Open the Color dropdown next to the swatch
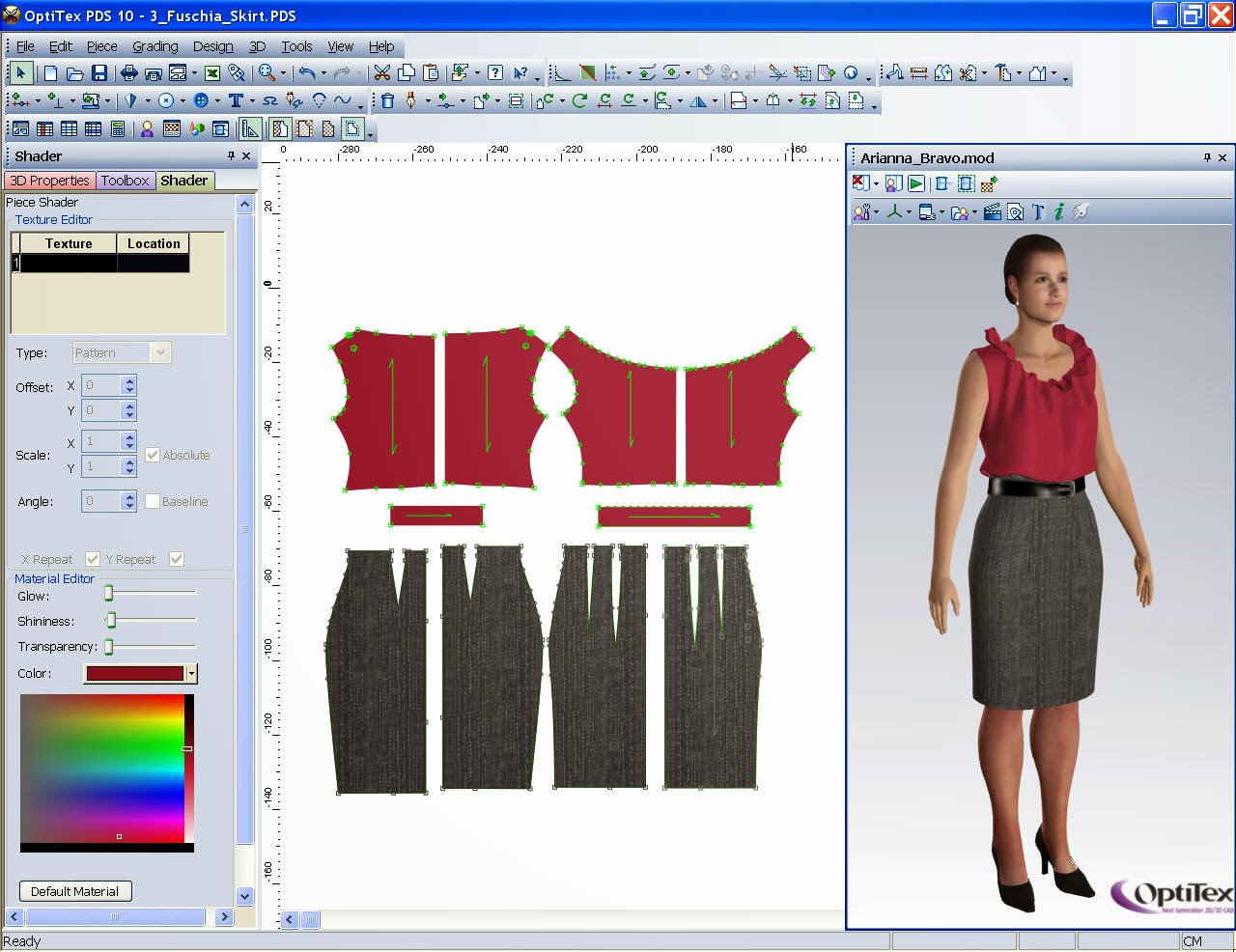Viewport: 1236px width, 952px height. 192,673
